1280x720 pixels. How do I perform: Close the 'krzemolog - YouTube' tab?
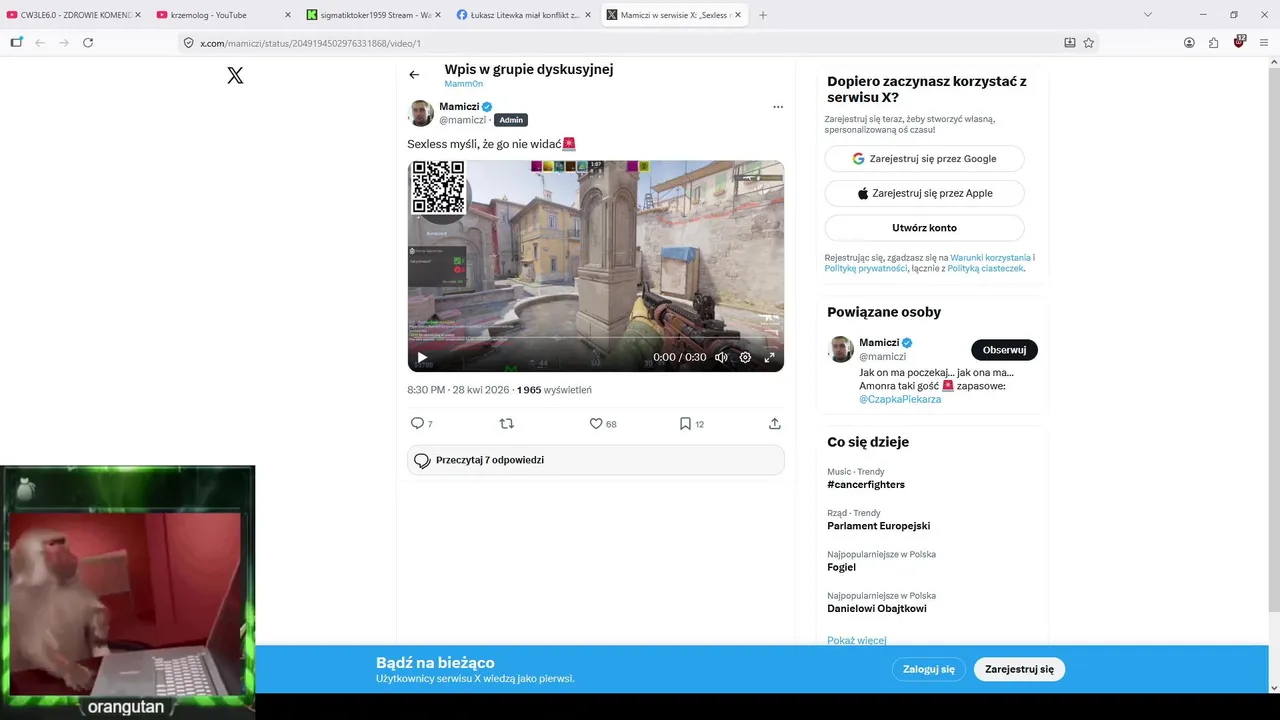pos(287,15)
